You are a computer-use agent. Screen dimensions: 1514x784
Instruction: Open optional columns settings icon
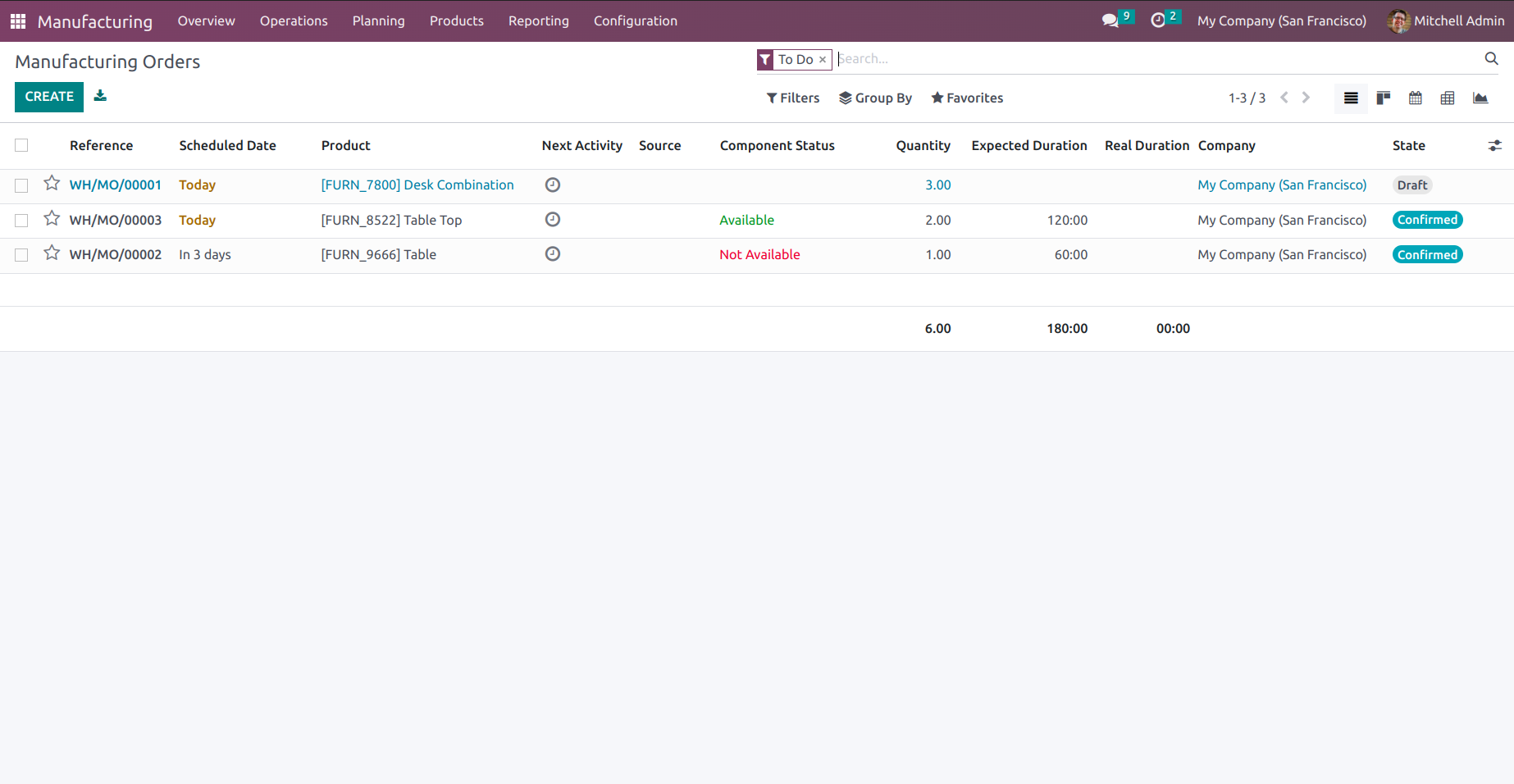[x=1495, y=145]
